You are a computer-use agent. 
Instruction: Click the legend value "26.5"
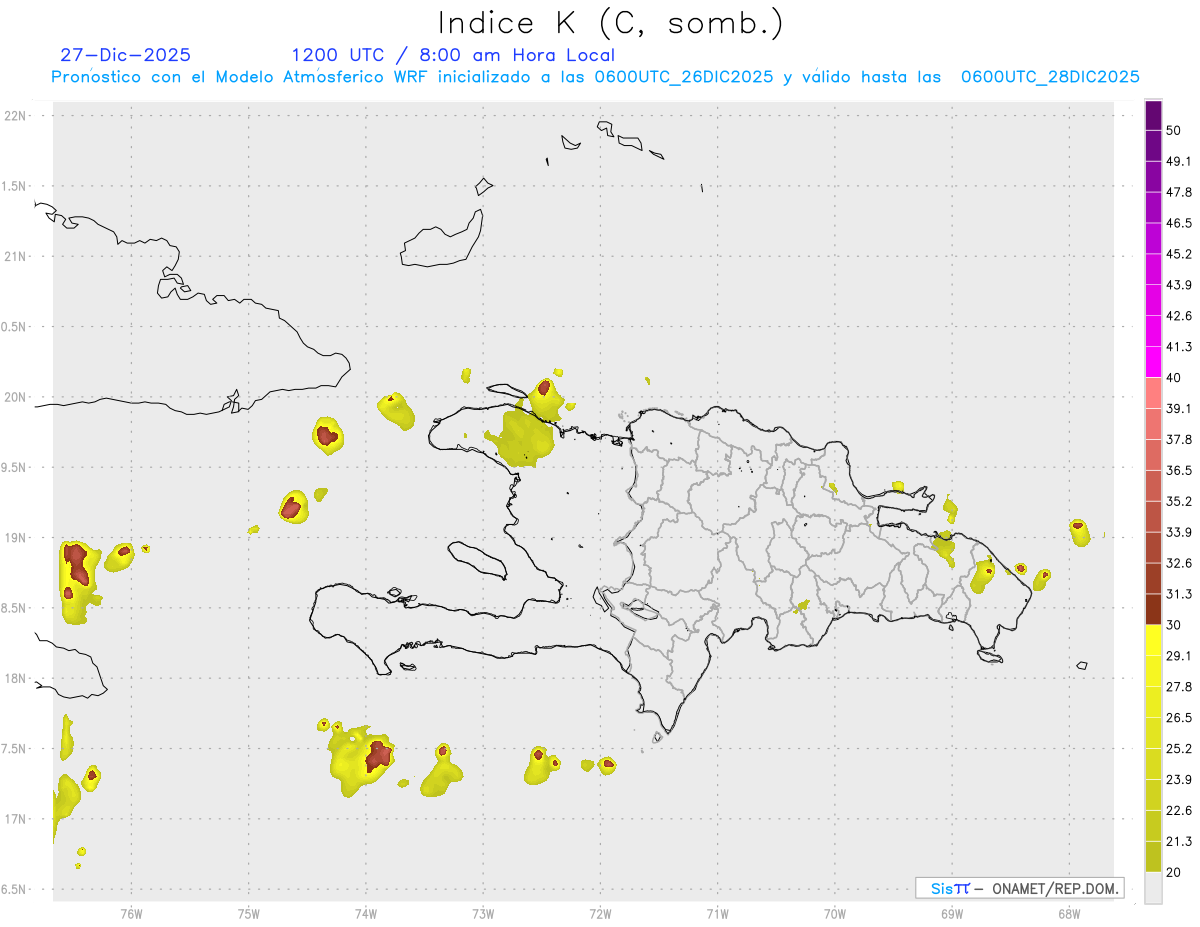pos(1179,718)
